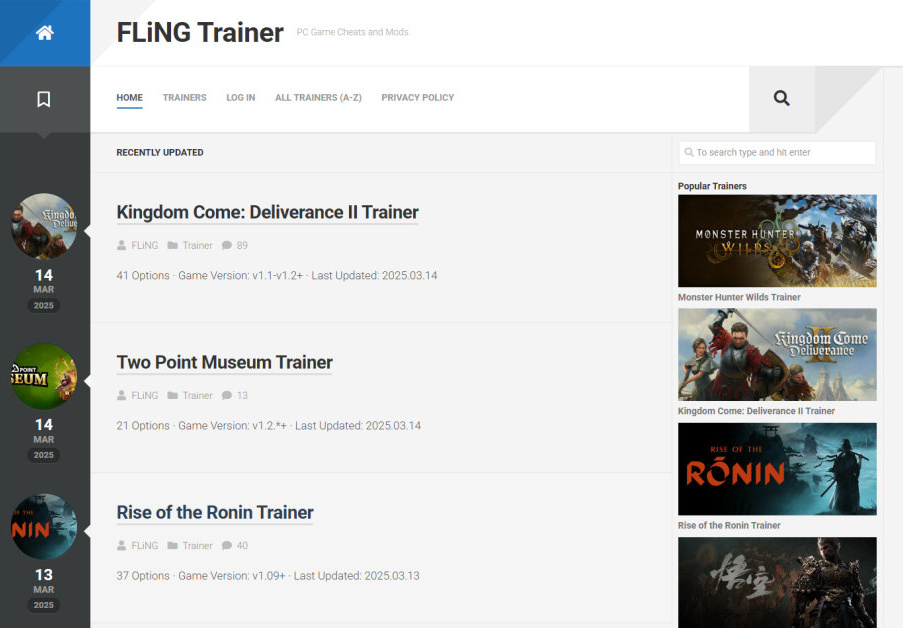
Task: Click the 14 MAR 2025 date under Kingdom Come thumbnail
Action: [x=44, y=290]
